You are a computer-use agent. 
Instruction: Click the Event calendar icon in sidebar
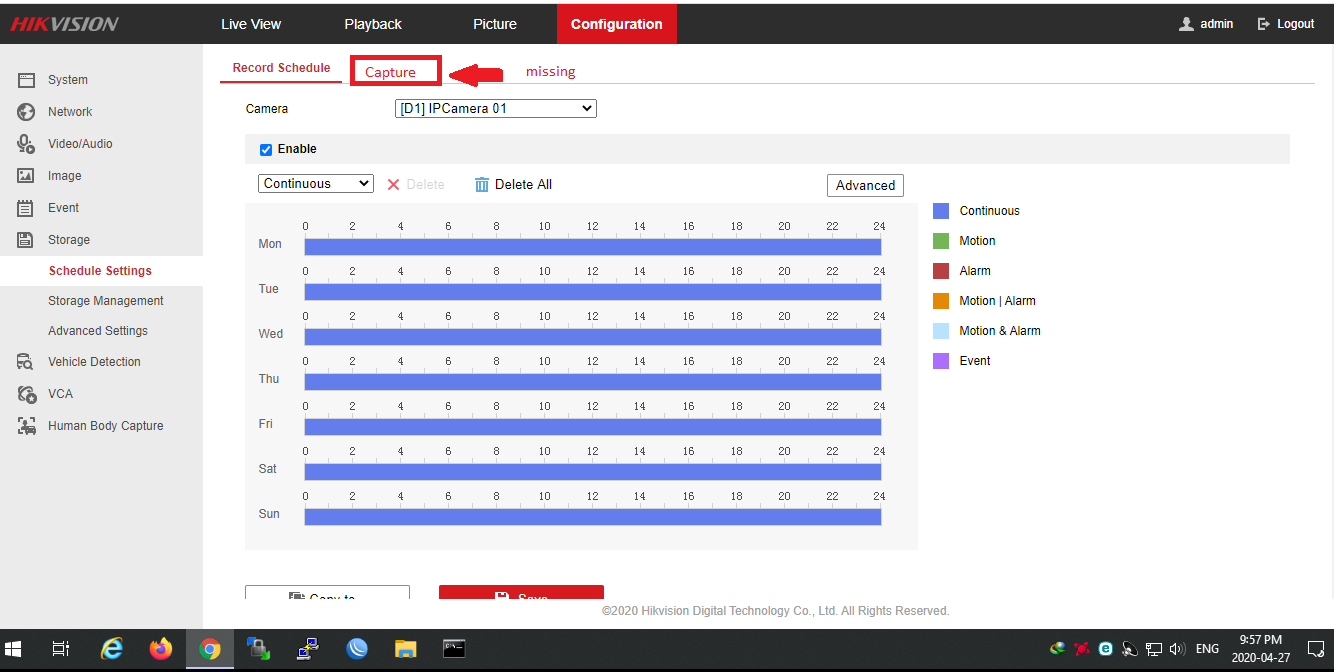pyautogui.click(x=27, y=208)
